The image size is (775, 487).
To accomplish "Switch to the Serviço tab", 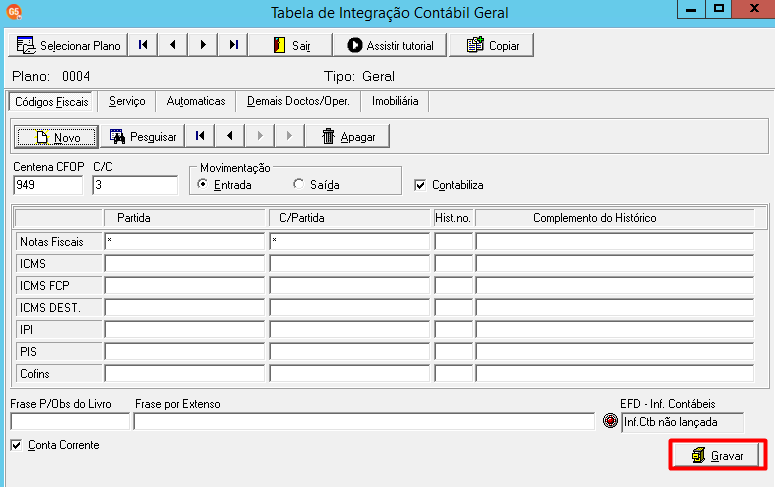I will (127, 101).
